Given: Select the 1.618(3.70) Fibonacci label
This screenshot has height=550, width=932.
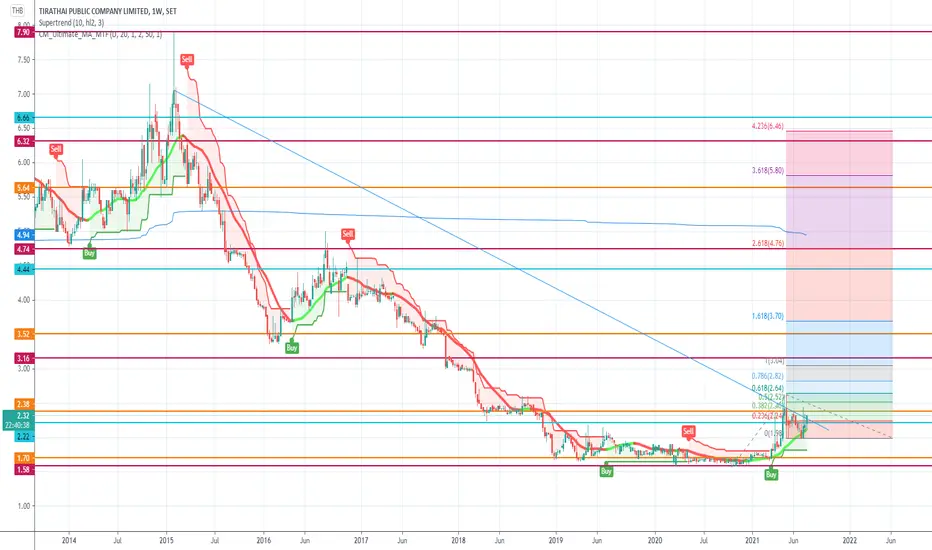Looking at the screenshot, I should (768, 316).
